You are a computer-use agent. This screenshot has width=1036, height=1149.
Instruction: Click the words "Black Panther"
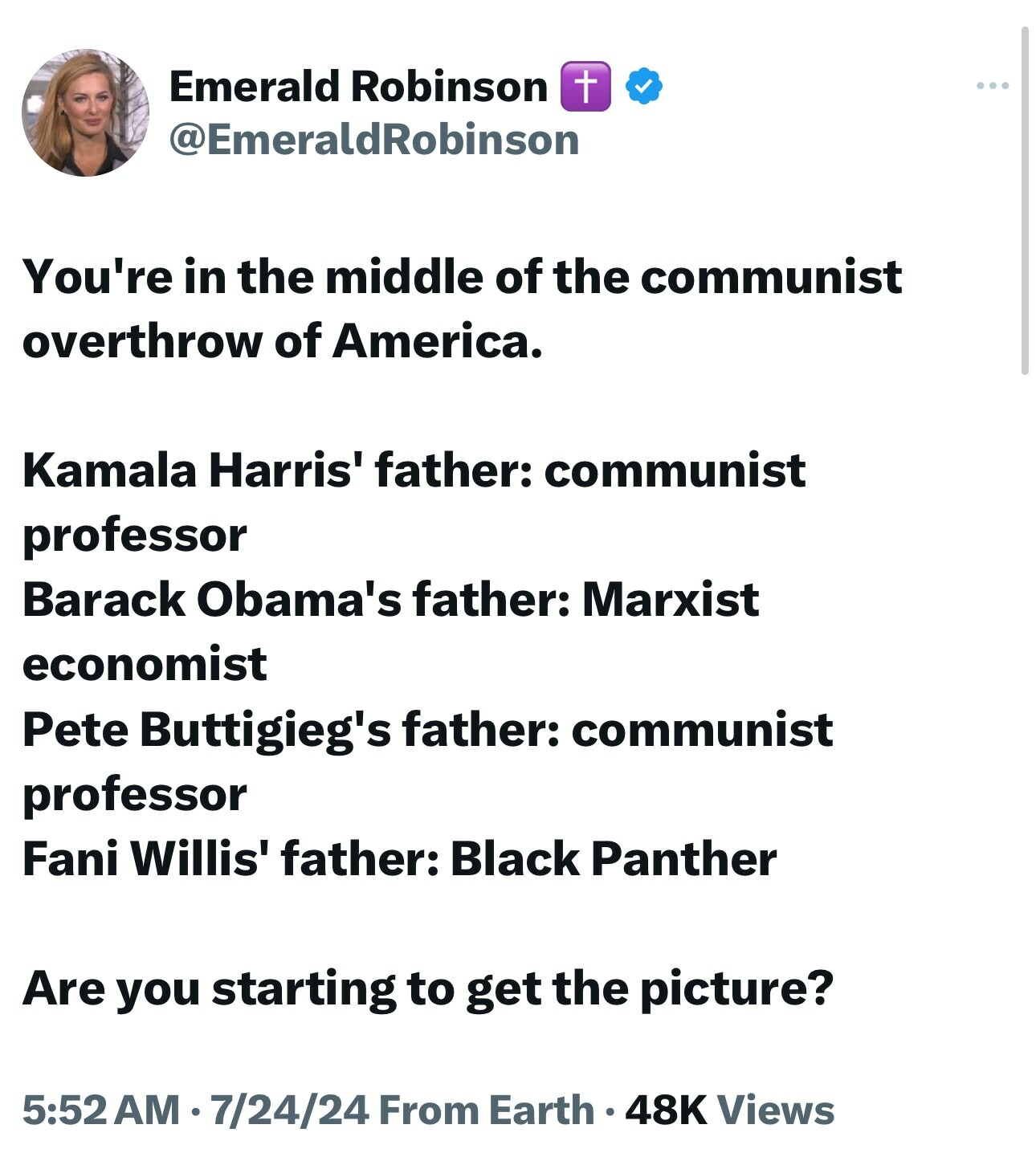[614, 858]
